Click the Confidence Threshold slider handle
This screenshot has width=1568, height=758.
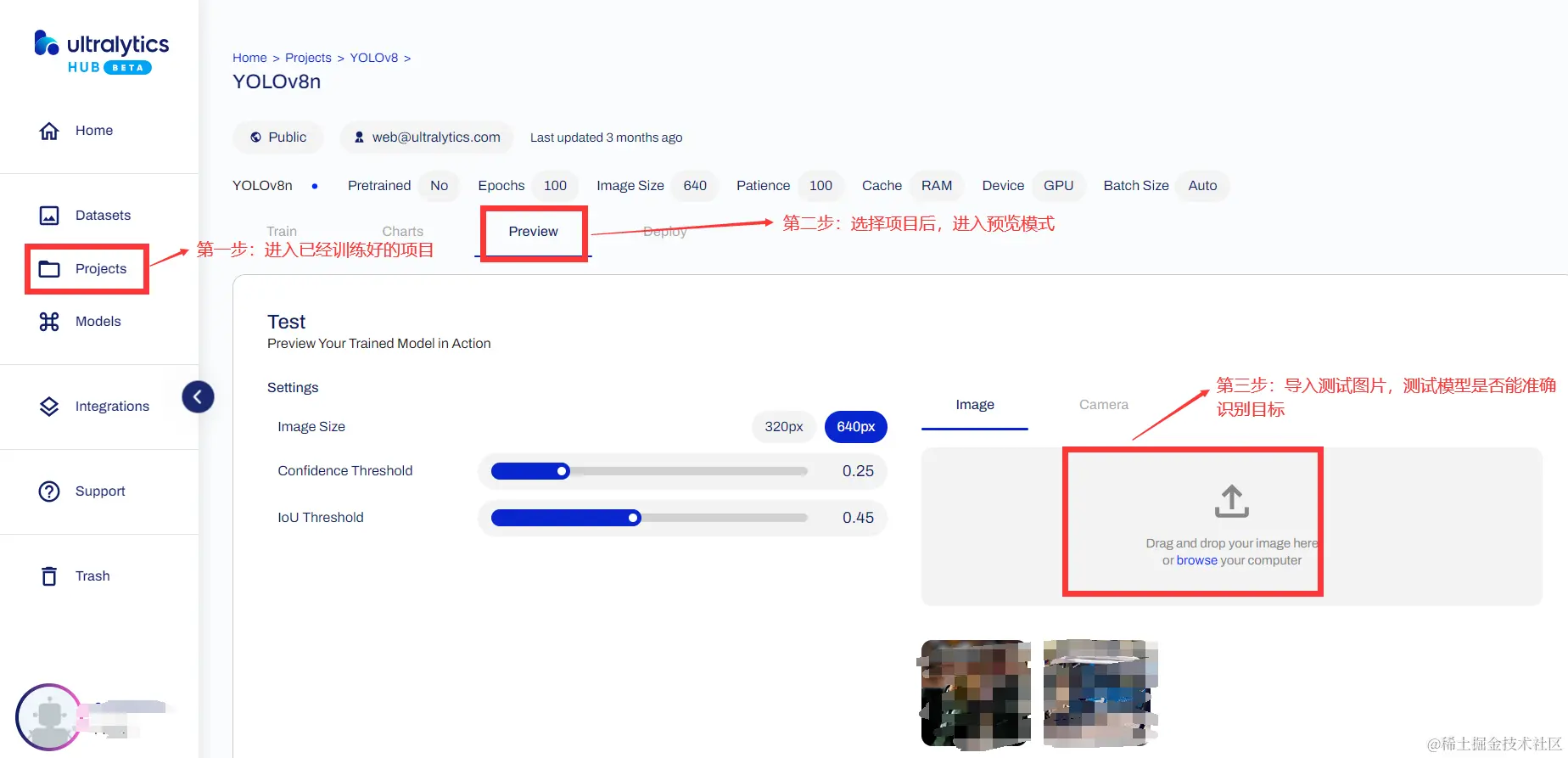coord(562,471)
